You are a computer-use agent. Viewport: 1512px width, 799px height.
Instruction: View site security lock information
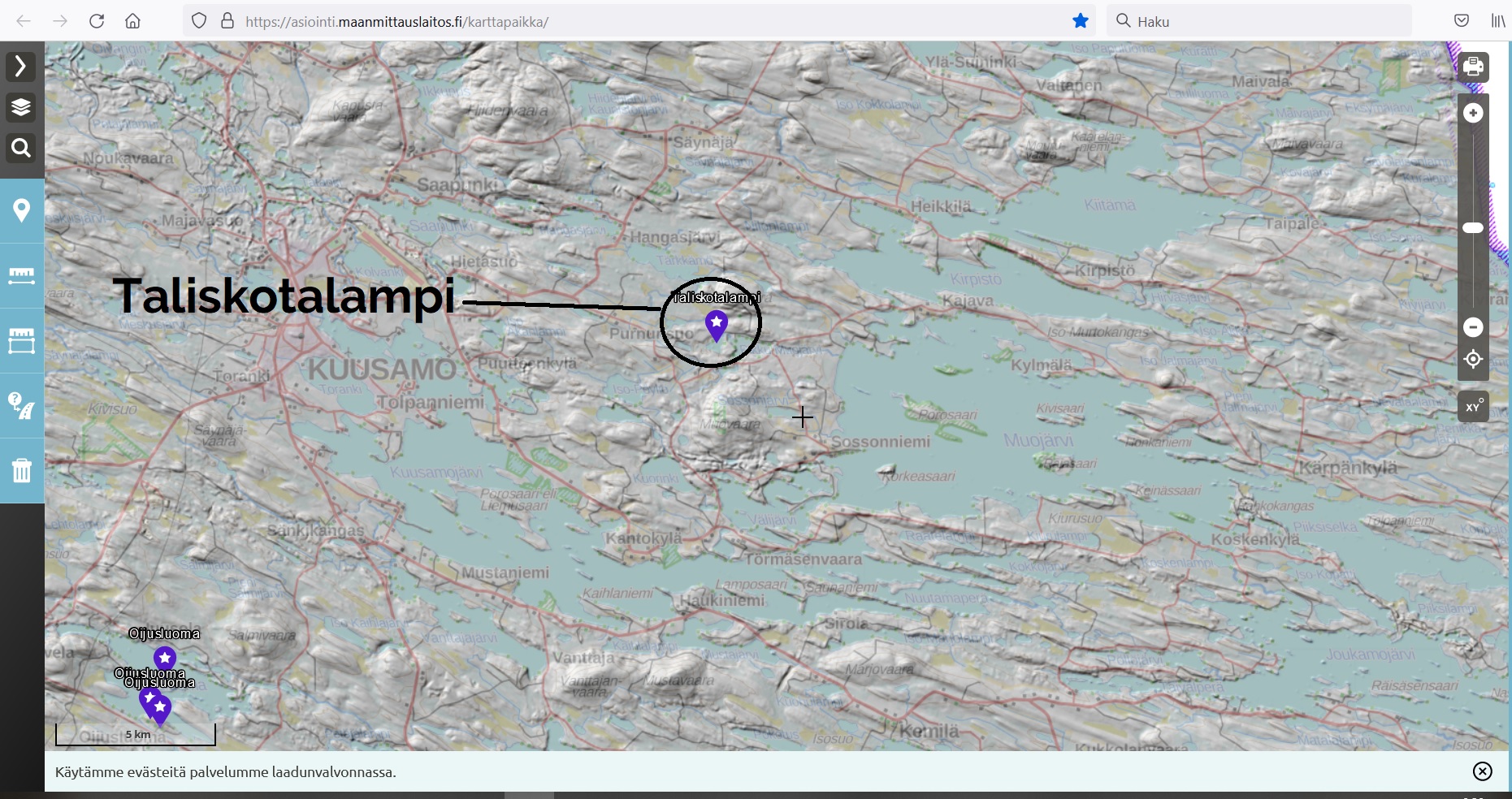(x=227, y=21)
